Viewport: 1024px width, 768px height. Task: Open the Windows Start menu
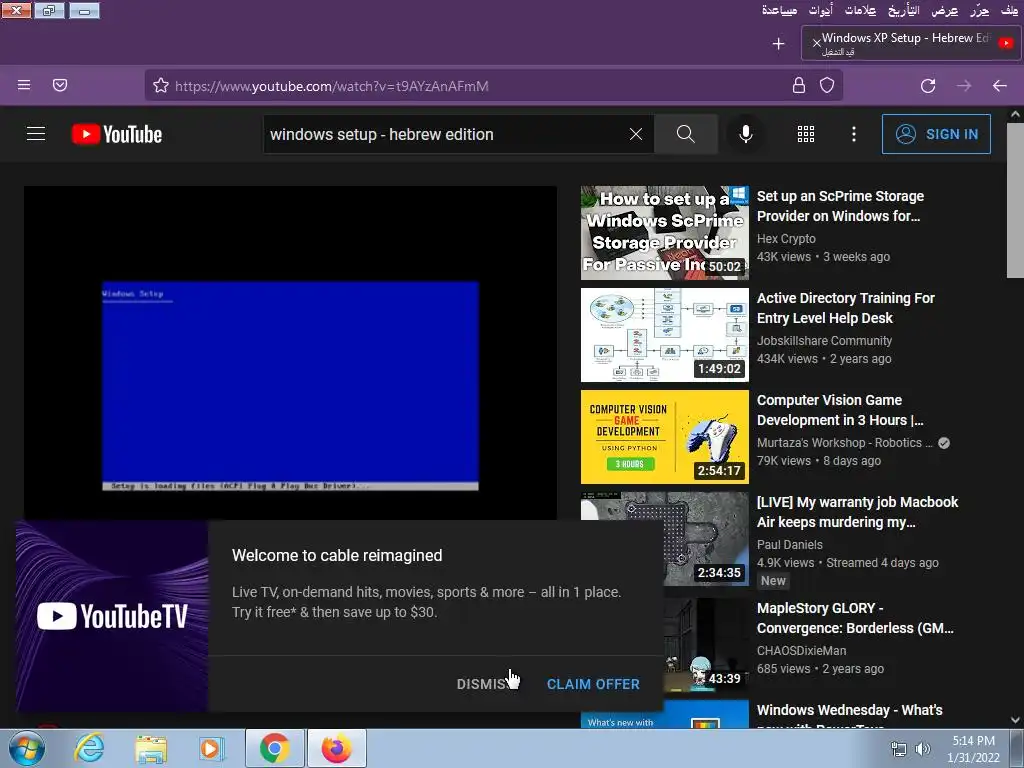pos(27,748)
